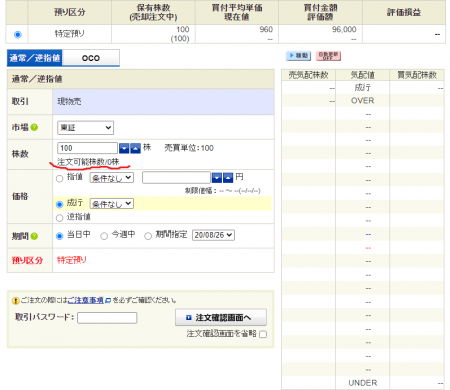The width and height of the screenshot is (450, 390).
Task: Open the 指値 condition dropdown
Action: click(x=112, y=178)
